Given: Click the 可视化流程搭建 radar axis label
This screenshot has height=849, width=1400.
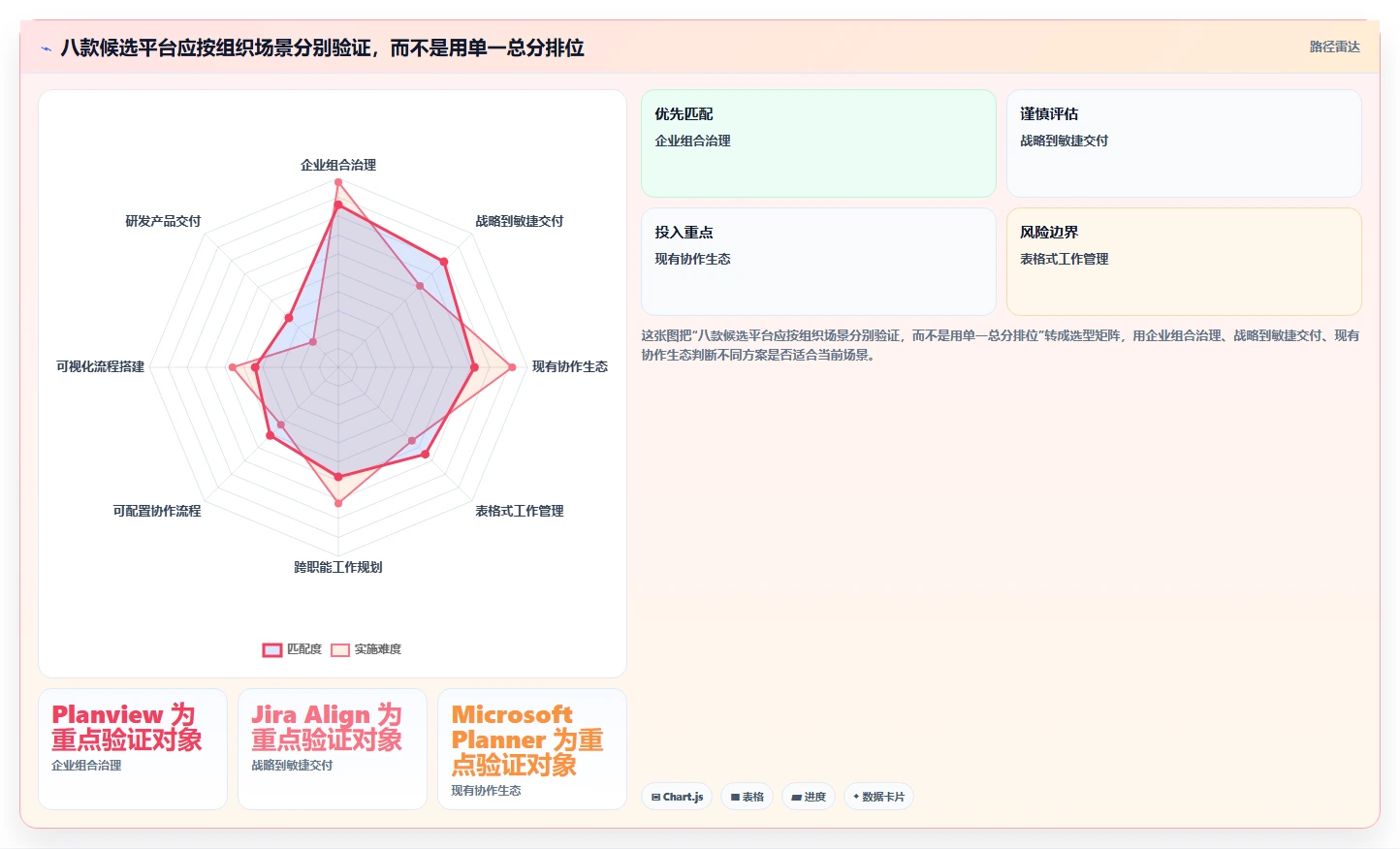Looking at the screenshot, I should coord(100,366).
